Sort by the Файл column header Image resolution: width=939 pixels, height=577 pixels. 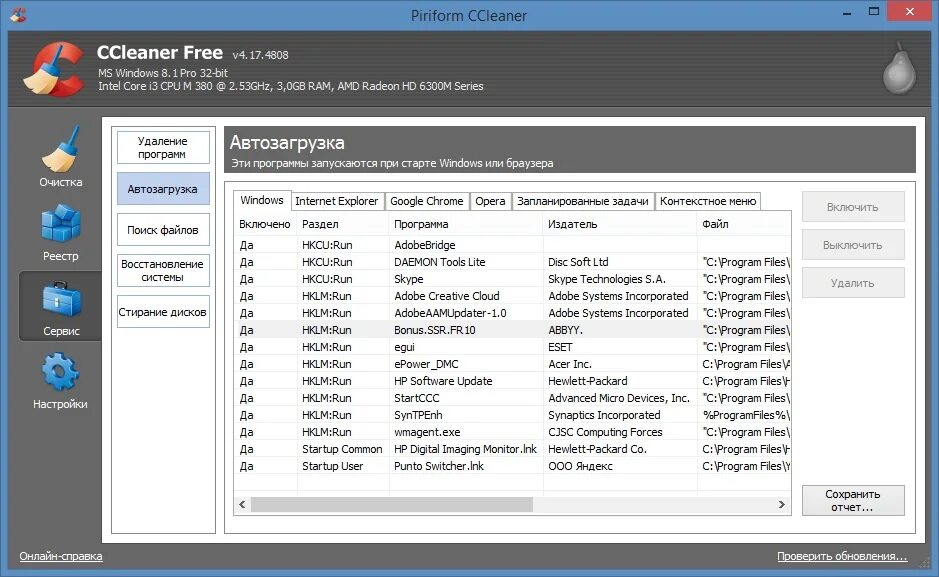(744, 224)
